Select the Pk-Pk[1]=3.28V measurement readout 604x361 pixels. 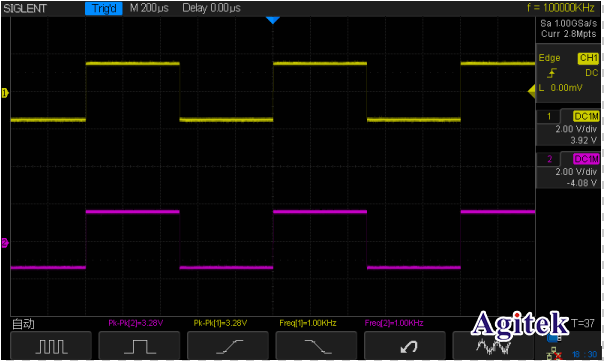click(220, 323)
